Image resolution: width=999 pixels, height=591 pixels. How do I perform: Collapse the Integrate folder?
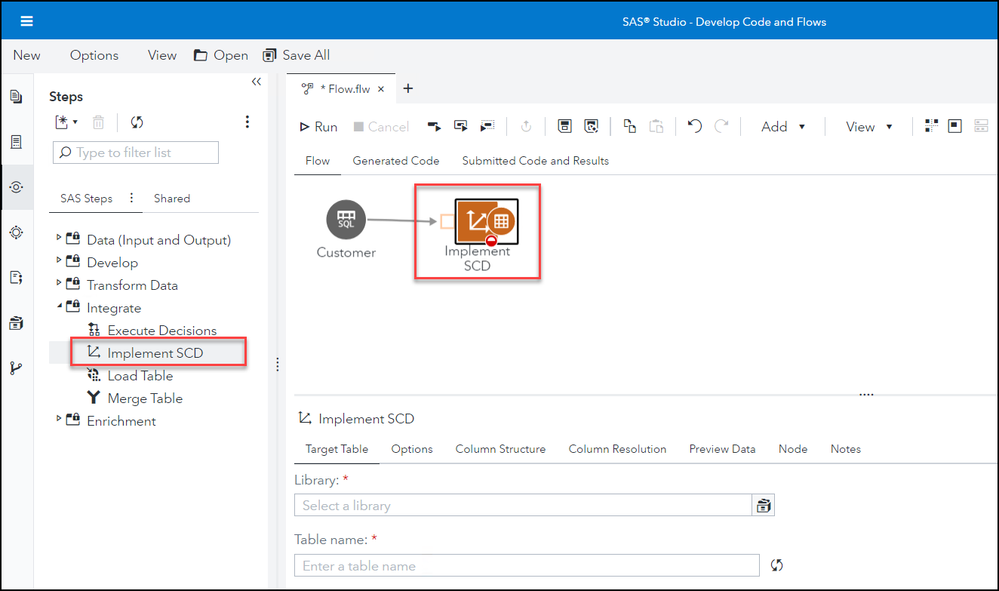[x=59, y=306]
